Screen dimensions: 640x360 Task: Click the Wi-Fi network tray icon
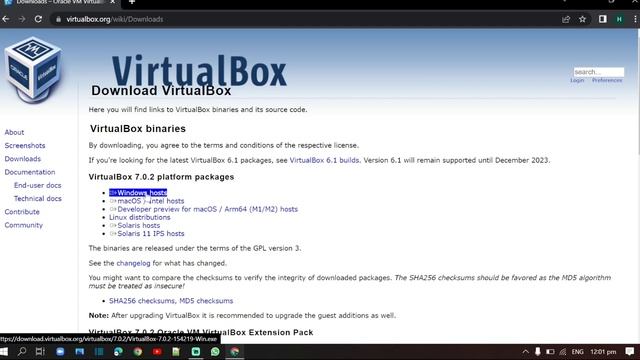(563, 351)
